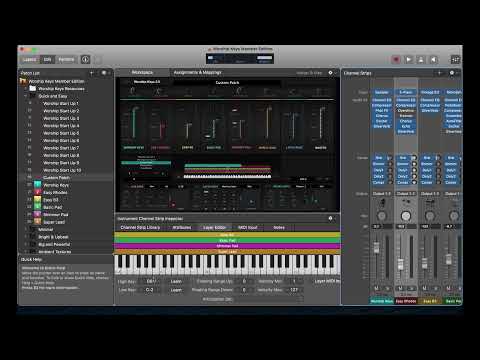Screen dimensions: 480x360
Task: Select the orange Super Lead layer bar
Action: [x=227, y=251]
